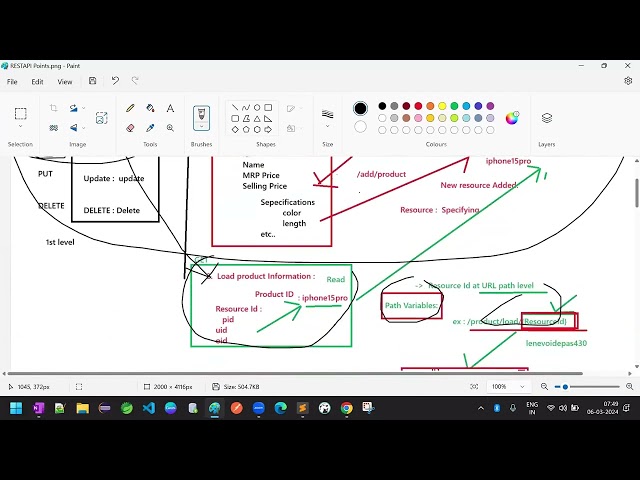
Task: Click the horizontal canvas scrollbar
Action: pos(295,373)
